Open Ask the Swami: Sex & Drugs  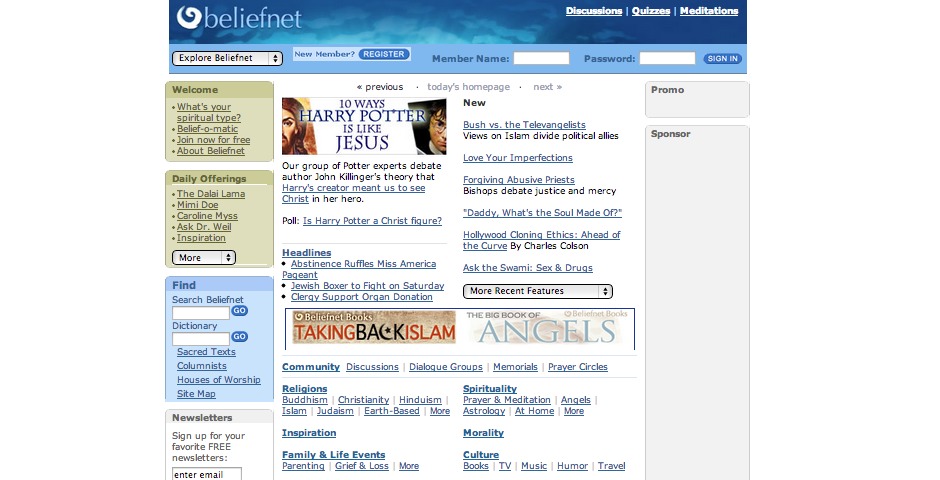pyautogui.click(x=528, y=268)
